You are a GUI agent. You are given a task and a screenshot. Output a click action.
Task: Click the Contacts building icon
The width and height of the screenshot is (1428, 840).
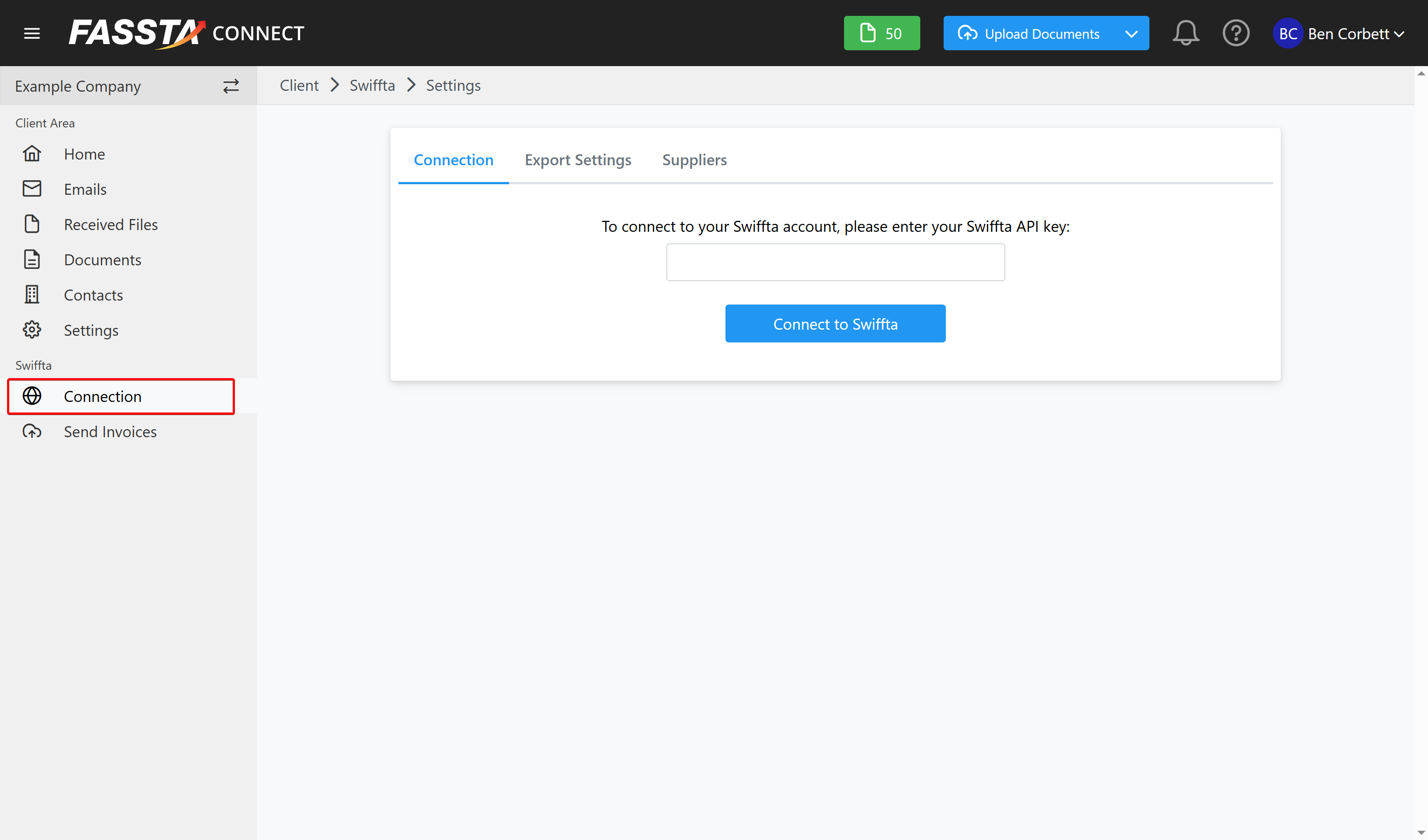pyautogui.click(x=32, y=295)
